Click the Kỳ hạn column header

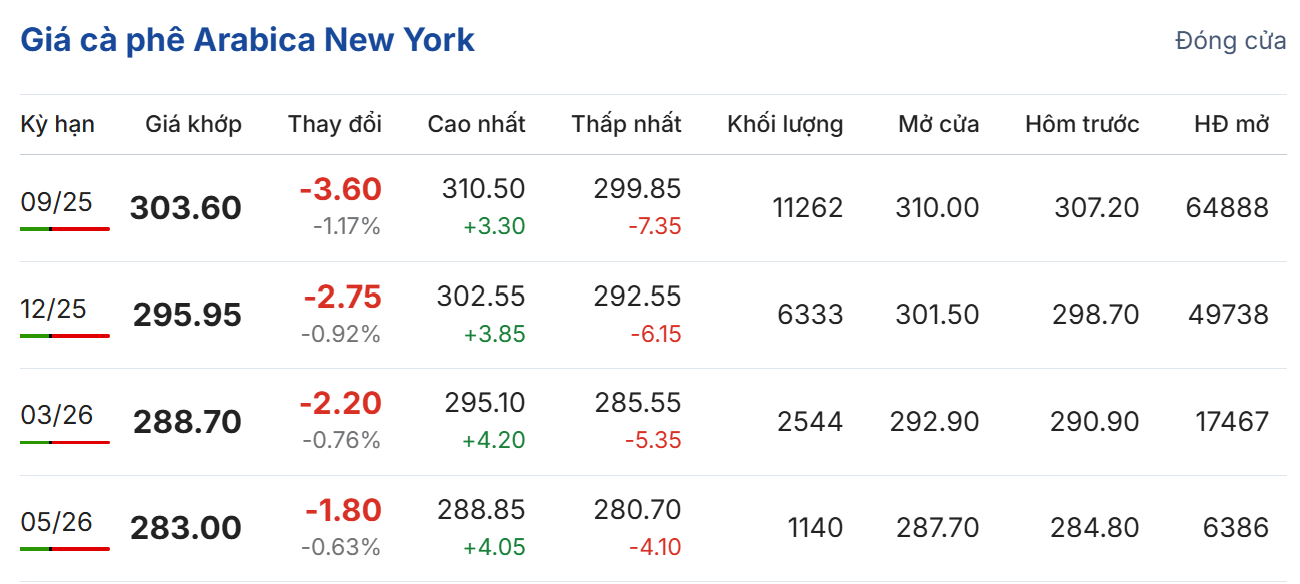coord(58,124)
